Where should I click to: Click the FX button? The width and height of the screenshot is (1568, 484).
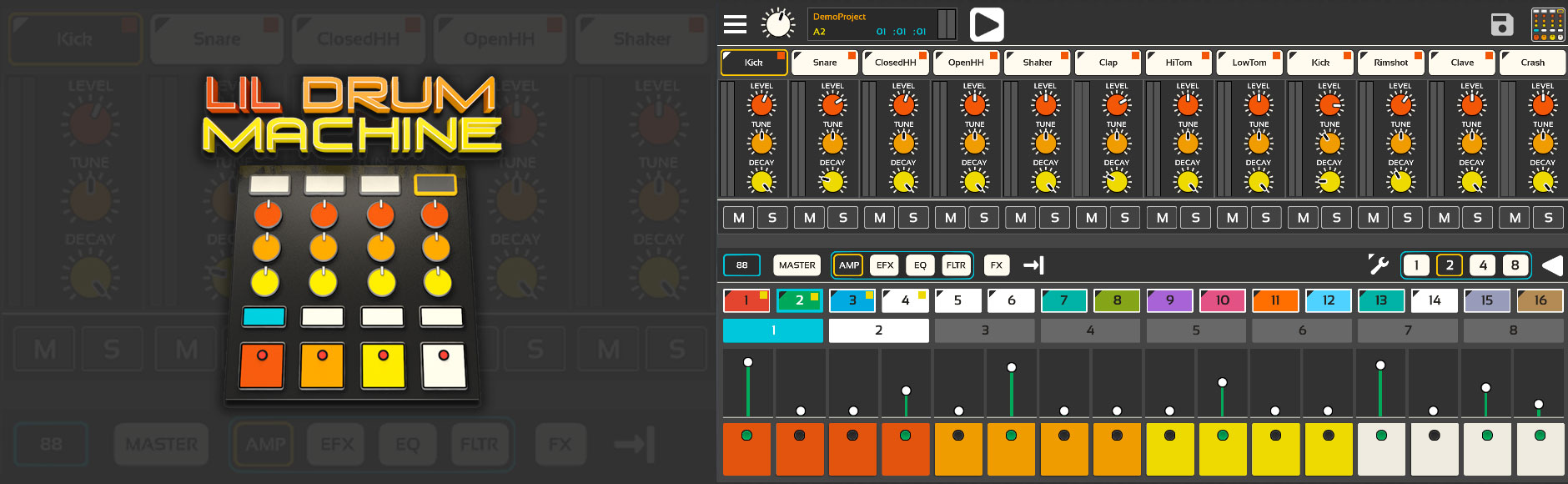[997, 265]
